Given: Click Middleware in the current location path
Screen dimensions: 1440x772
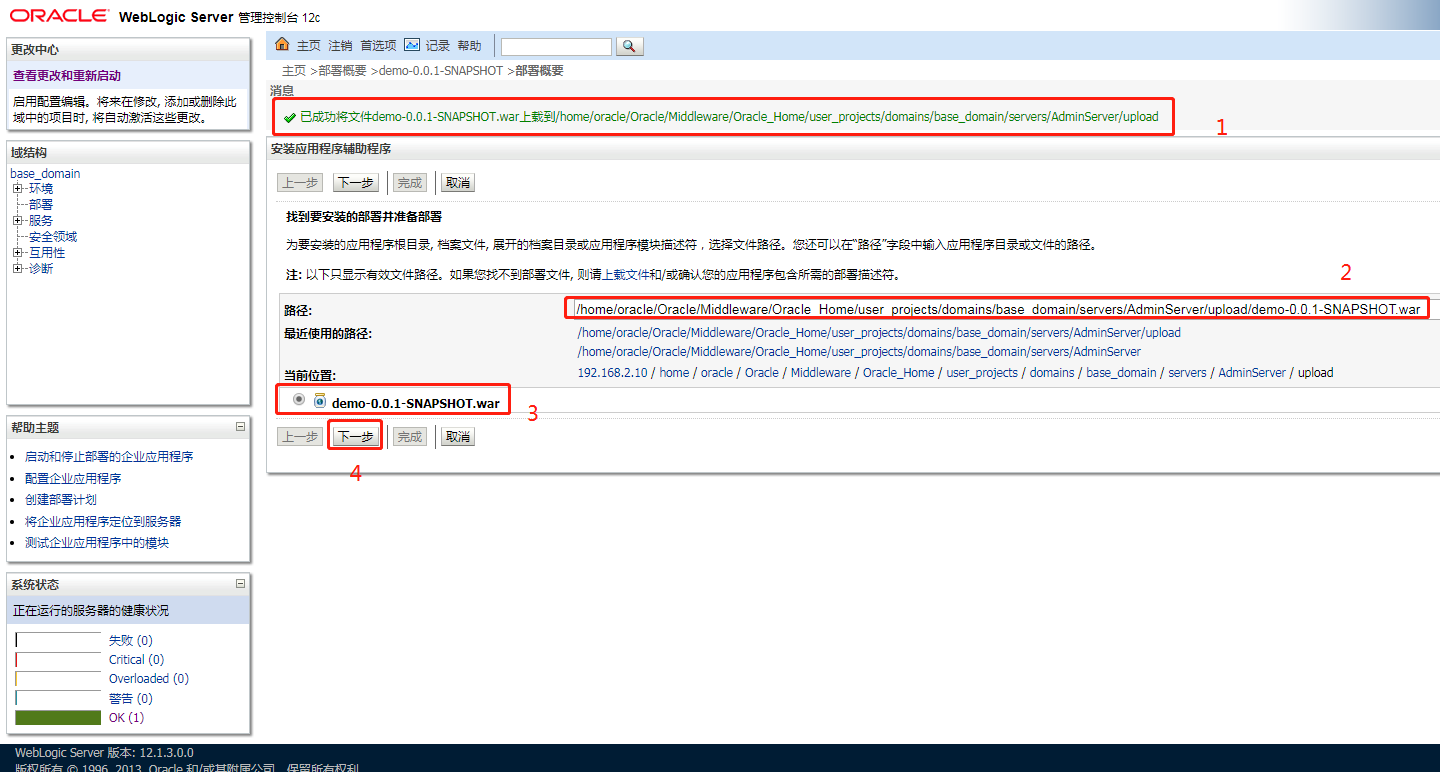Looking at the screenshot, I should [x=820, y=373].
